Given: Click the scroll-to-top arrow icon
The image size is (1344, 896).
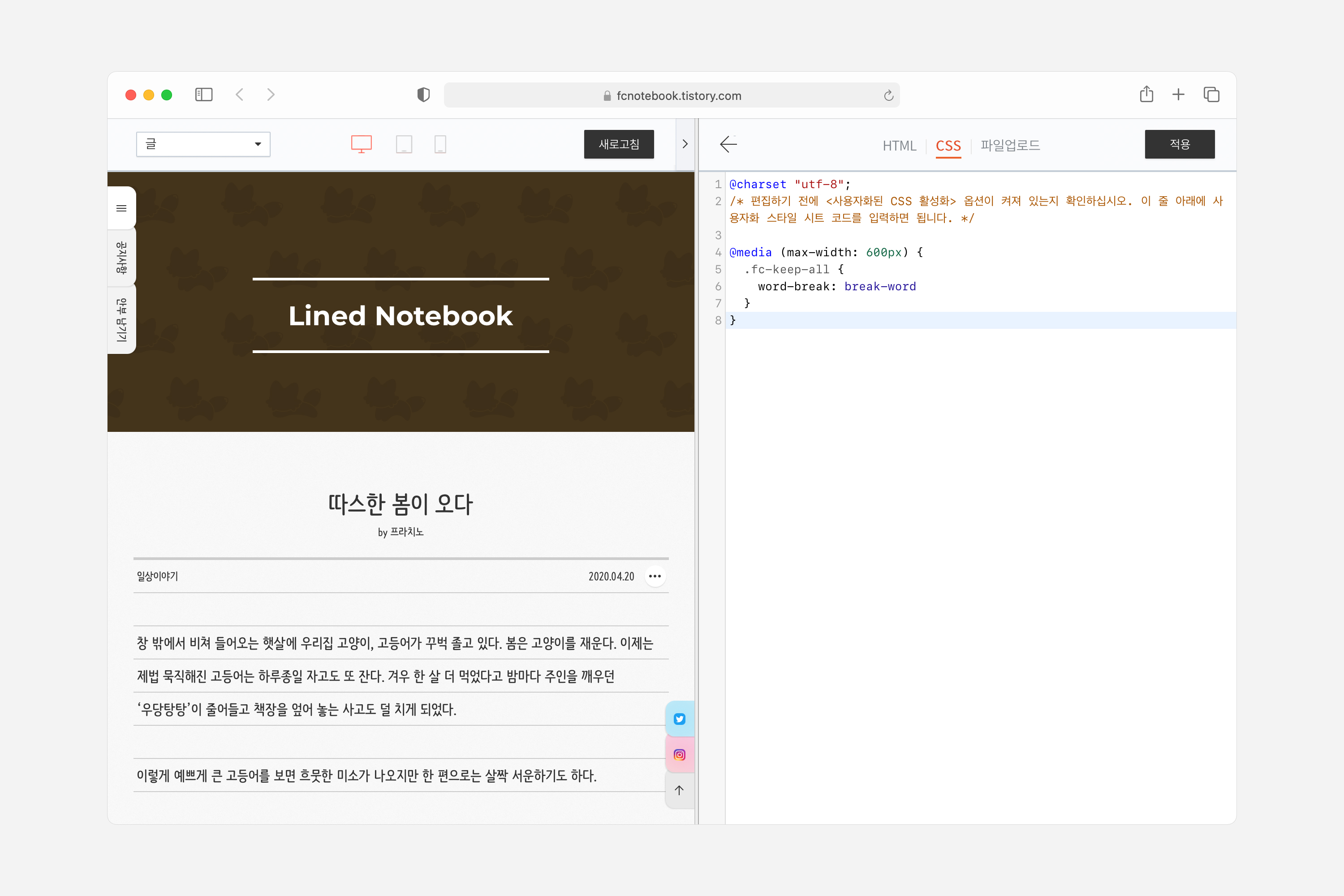Looking at the screenshot, I should [x=680, y=790].
